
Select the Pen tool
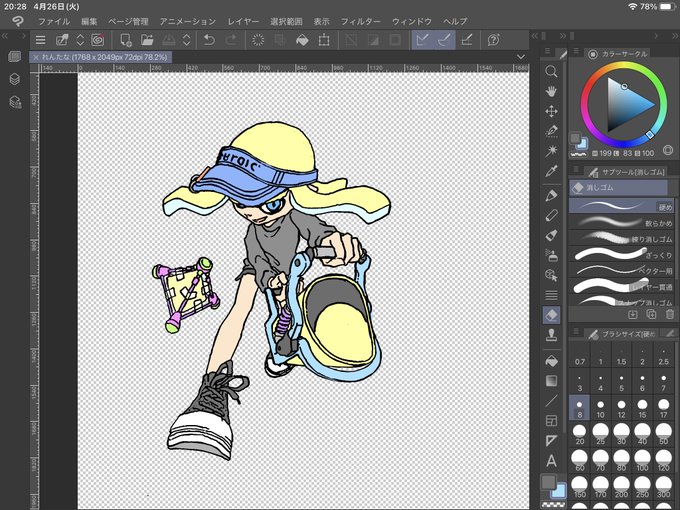pos(551,196)
